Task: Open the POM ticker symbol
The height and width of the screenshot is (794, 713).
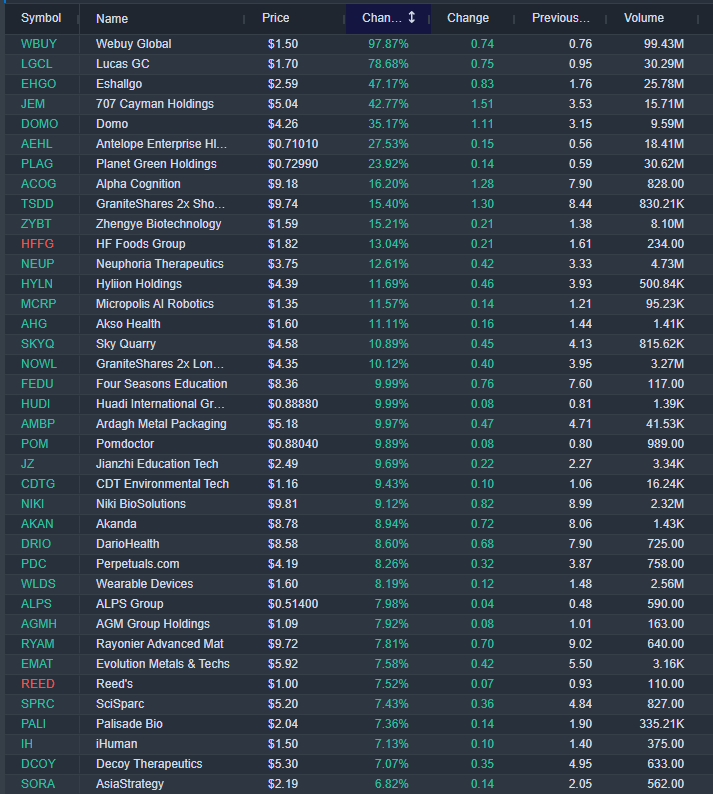Action: point(34,444)
